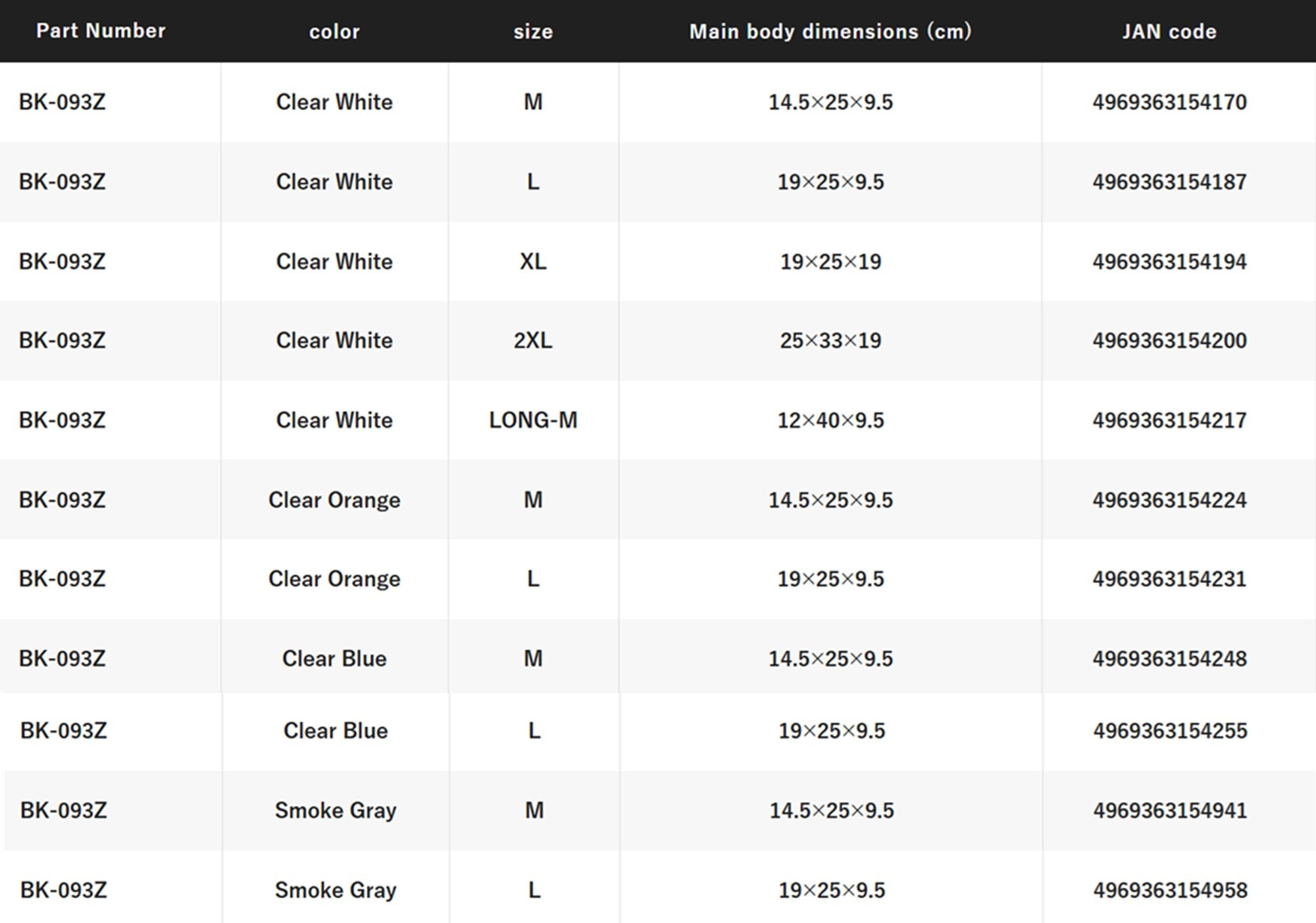Image resolution: width=1316 pixels, height=923 pixels.
Task: Select part number in first row
Action: [62, 102]
